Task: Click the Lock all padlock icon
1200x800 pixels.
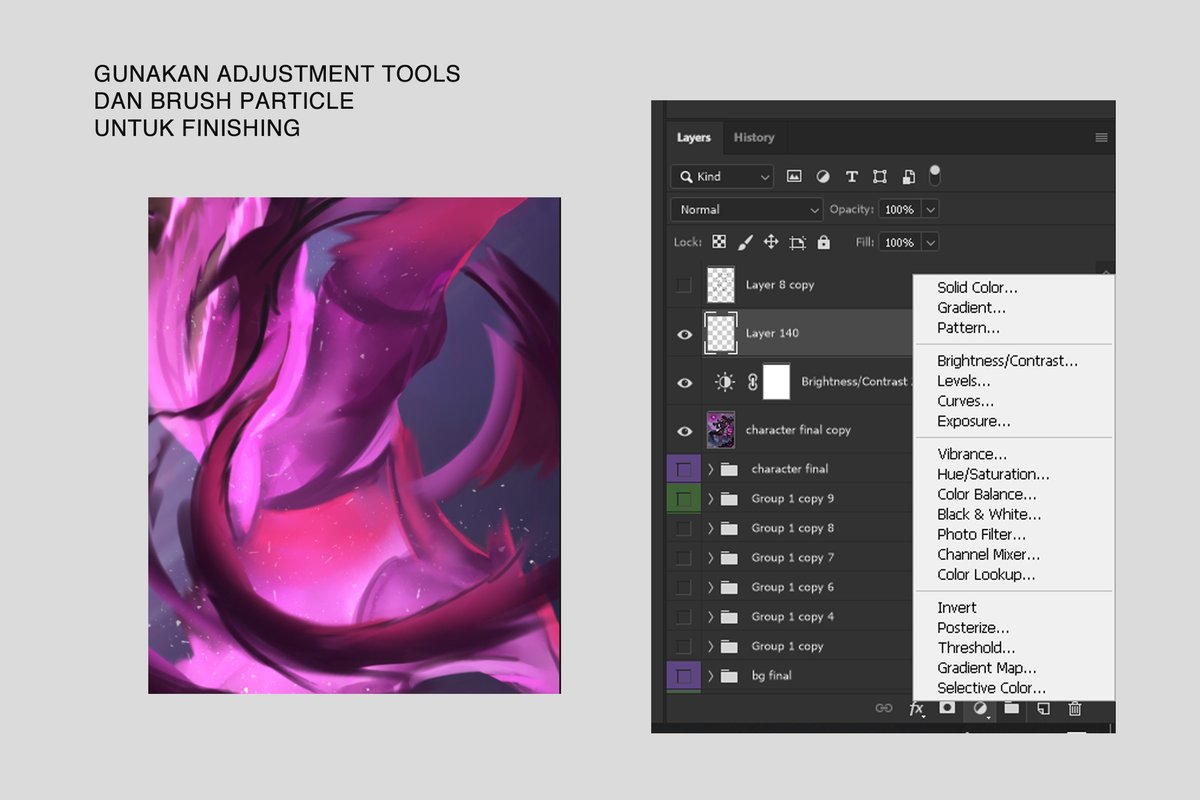Action: click(x=823, y=242)
